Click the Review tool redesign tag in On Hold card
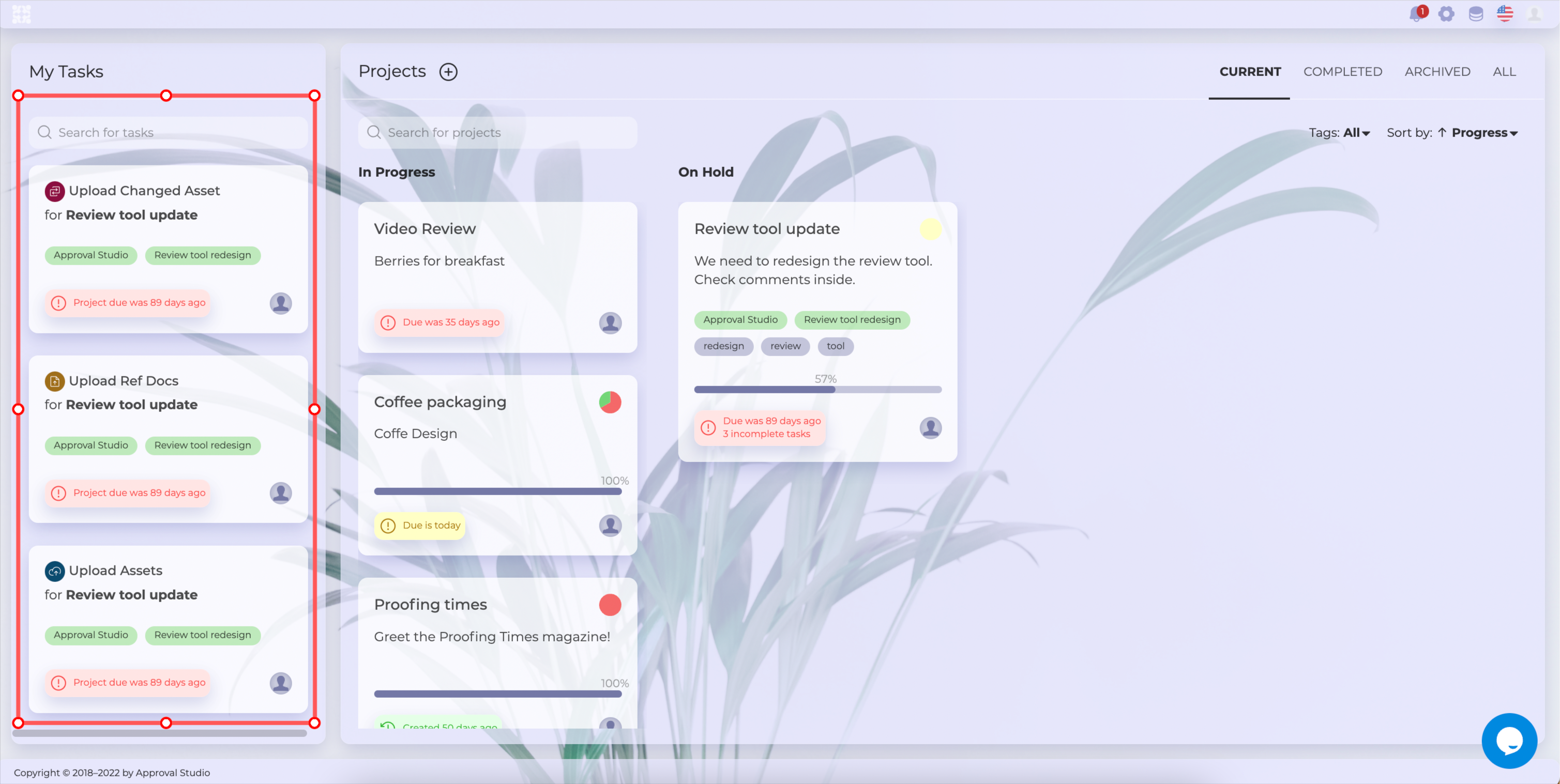1560x784 pixels. (x=852, y=320)
